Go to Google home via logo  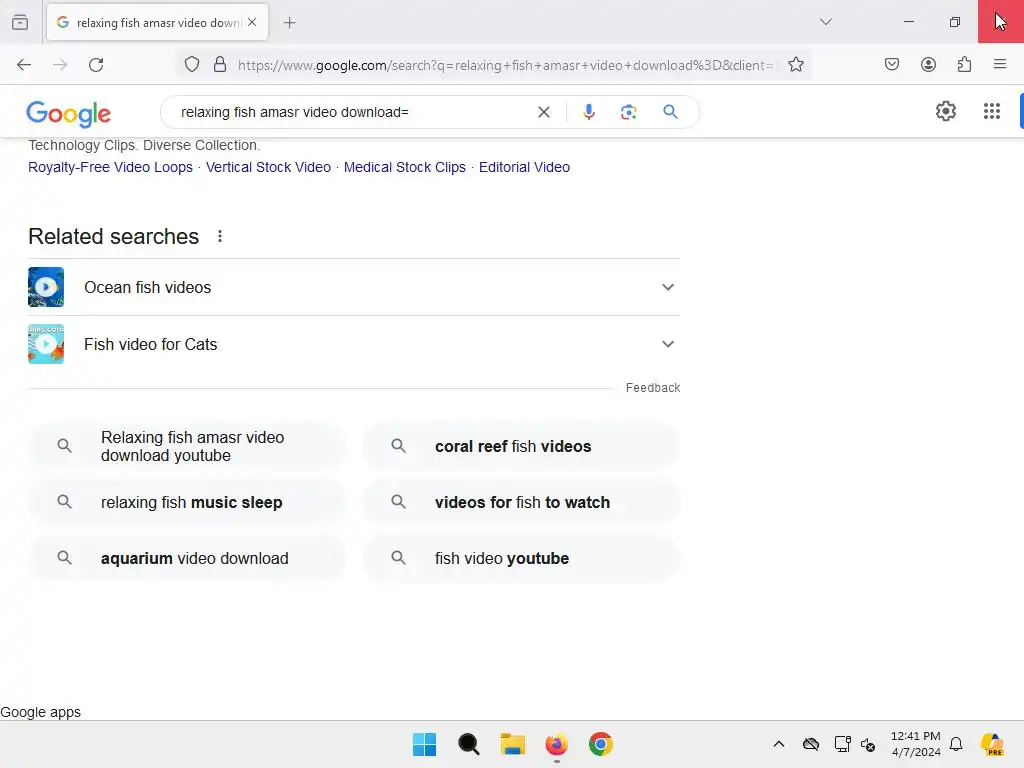click(69, 114)
